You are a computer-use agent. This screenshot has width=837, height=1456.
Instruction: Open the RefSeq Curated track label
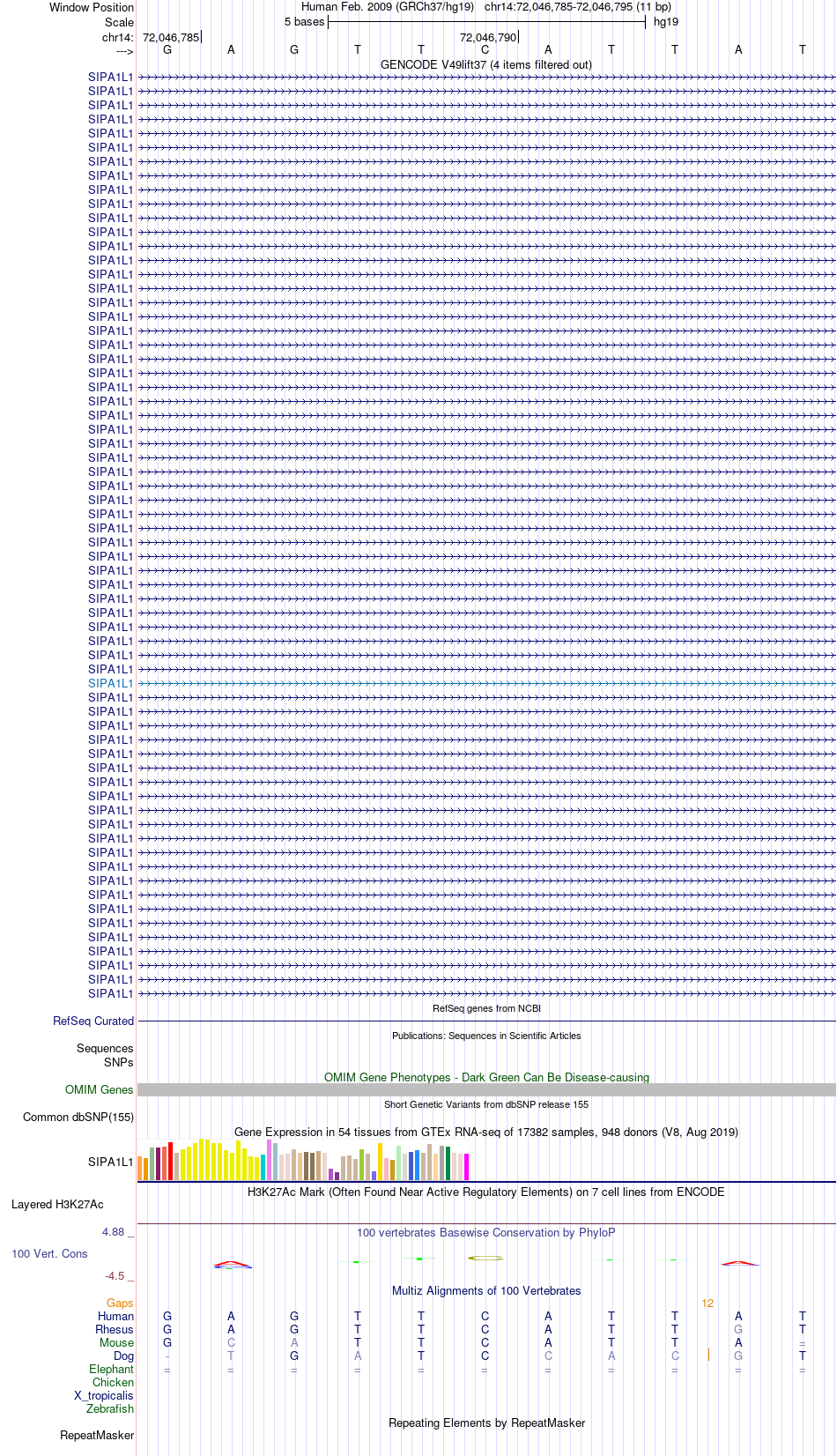93,1021
